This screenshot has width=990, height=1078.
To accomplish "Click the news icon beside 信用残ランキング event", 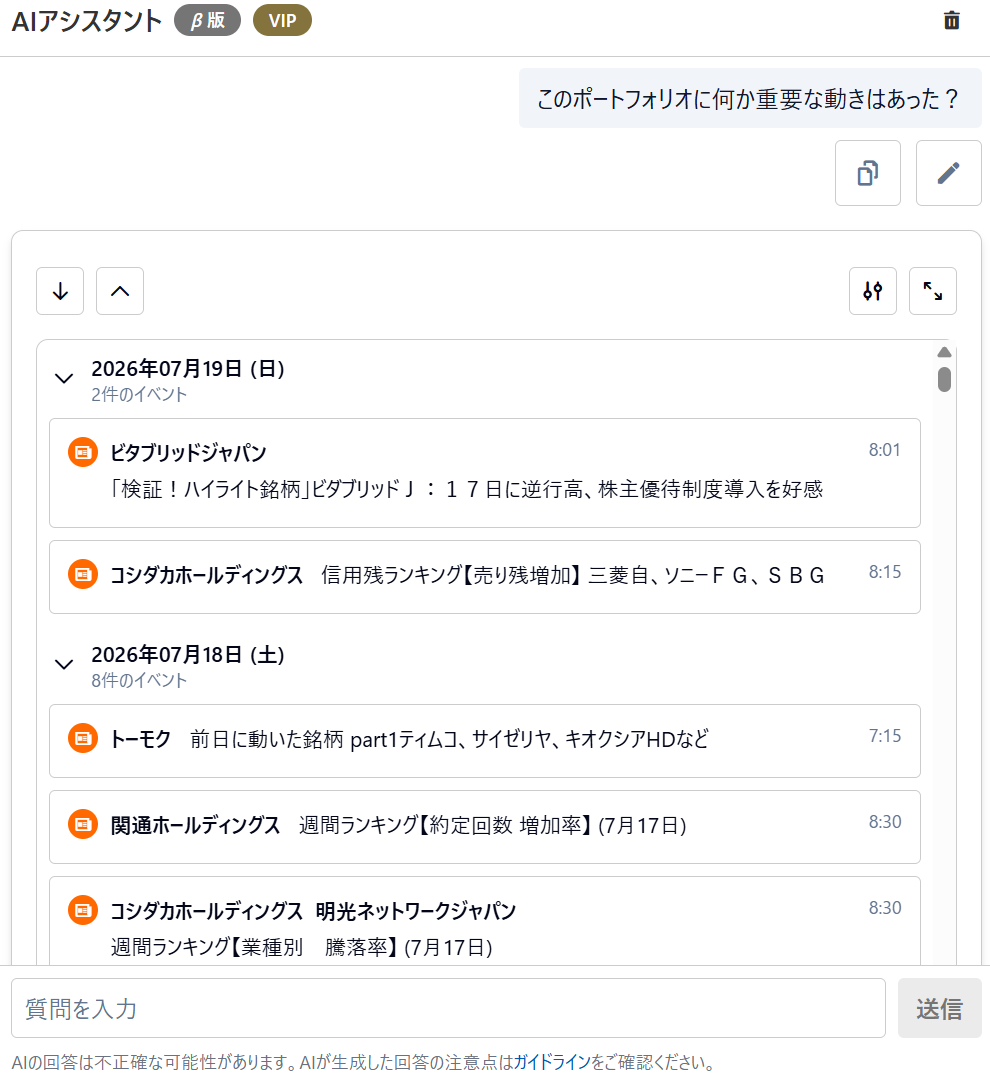I will click(83, 574).
